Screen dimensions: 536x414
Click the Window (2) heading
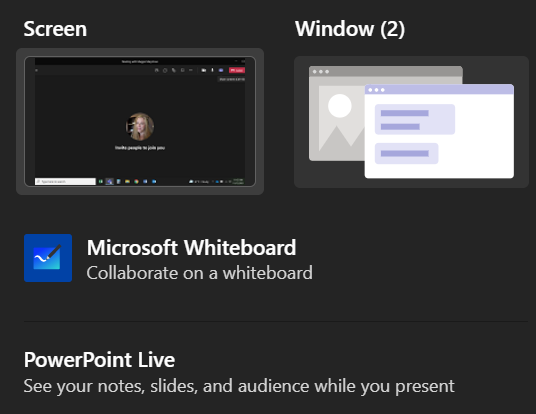[x=350, y=29]
